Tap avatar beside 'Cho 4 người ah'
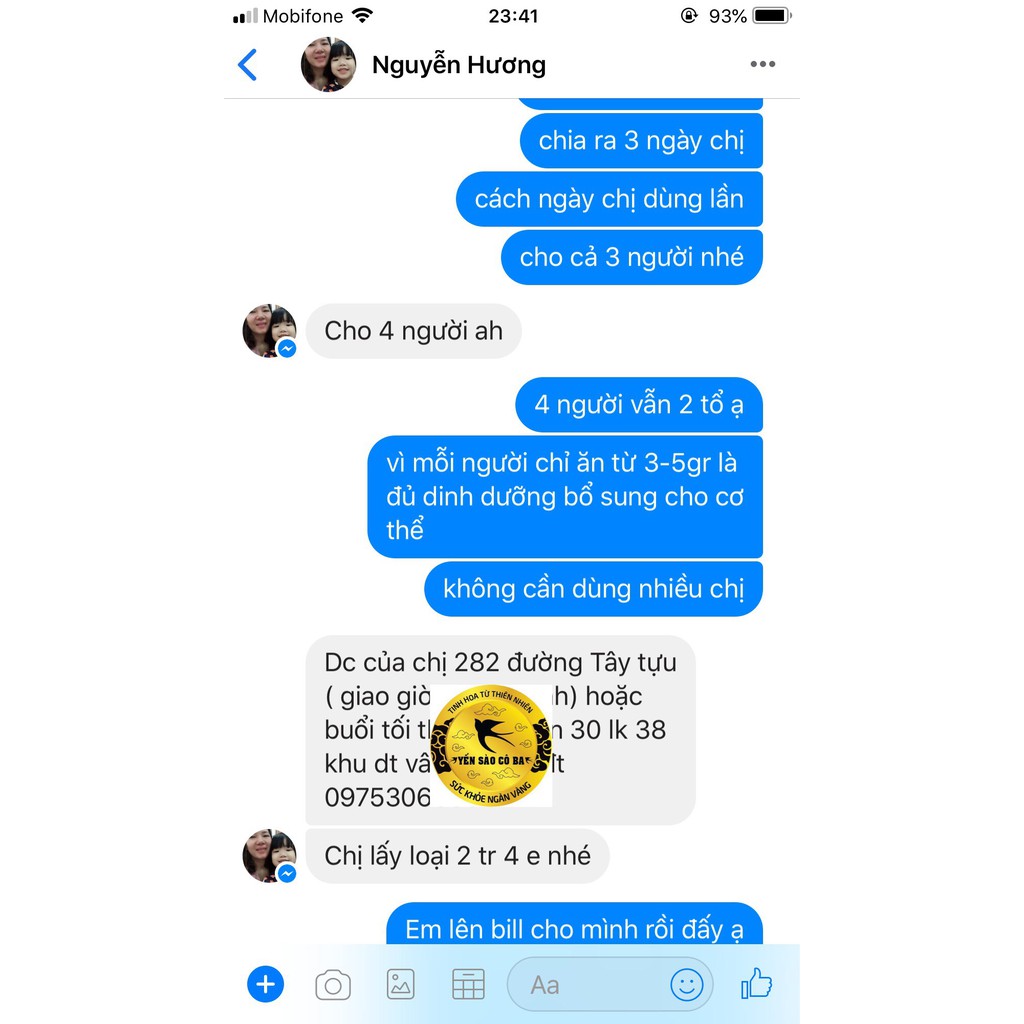The width and height of the screenshot is (1024, 1024). point(269,330)
